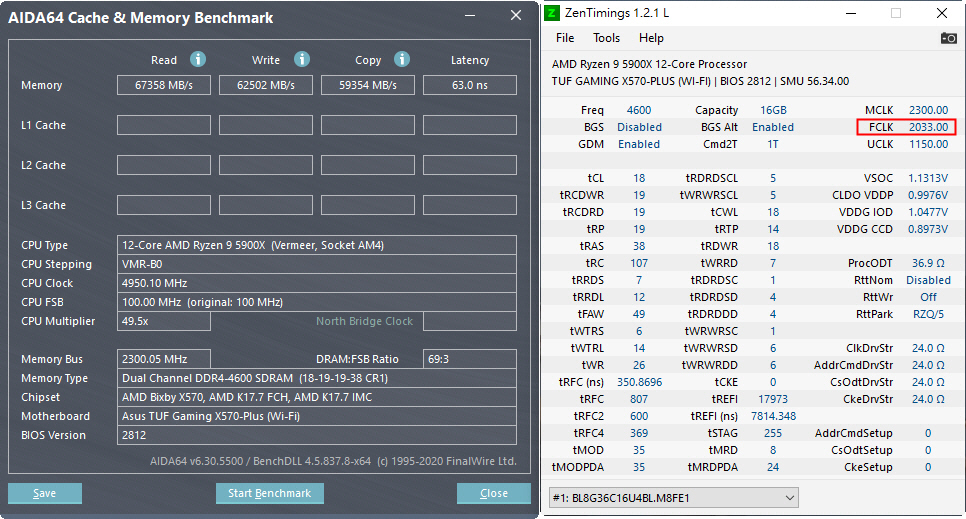The height and width of the screenshot is (519, 966).
Task: Click the CLDO VDDP value 0.9976V
Action: pyautogui.click(x=928, y=195)
